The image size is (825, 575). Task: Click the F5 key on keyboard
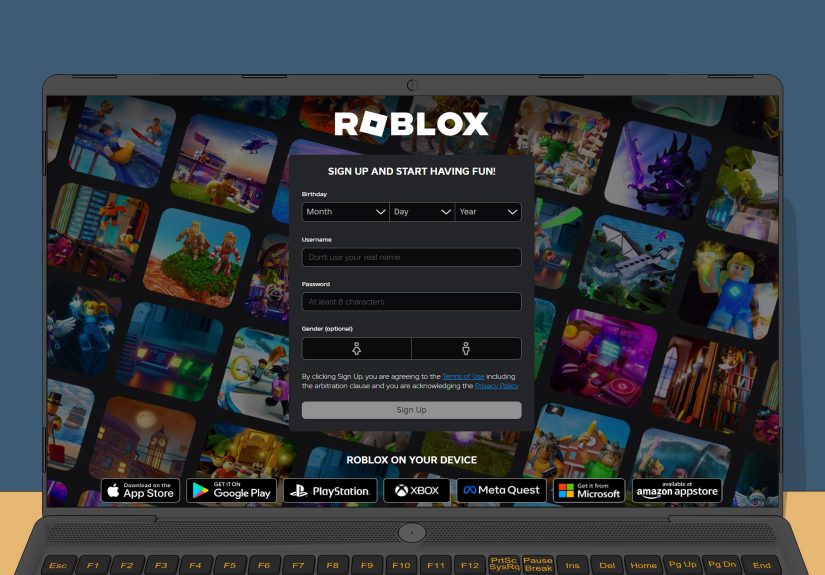[229, 566]
